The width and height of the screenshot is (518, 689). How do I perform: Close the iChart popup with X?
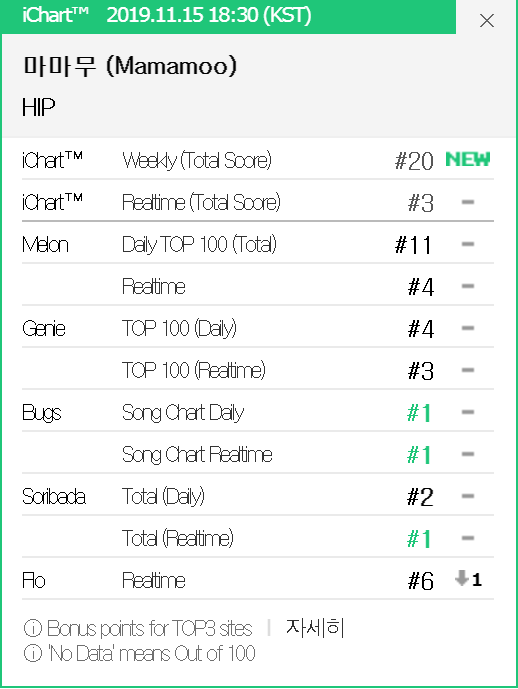click(x=486, y=20)
